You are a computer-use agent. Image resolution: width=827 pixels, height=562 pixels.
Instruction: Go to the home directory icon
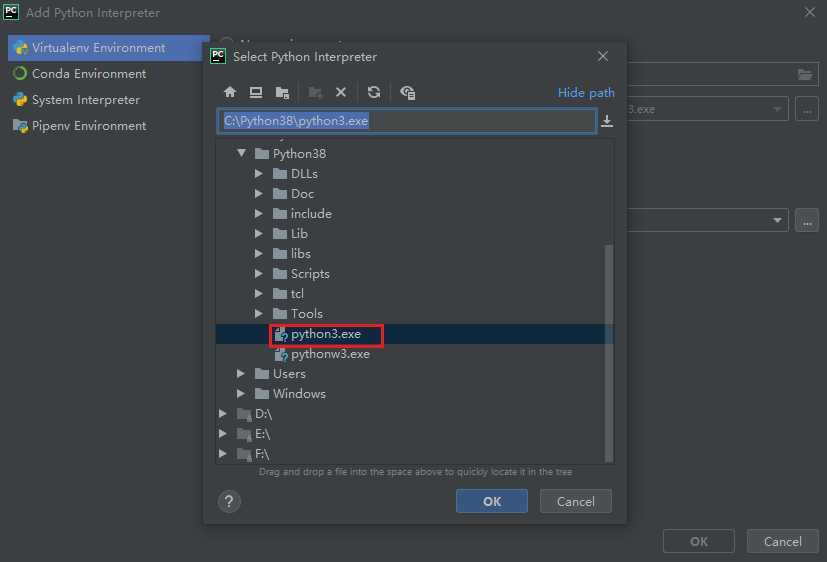coord(230,92)
